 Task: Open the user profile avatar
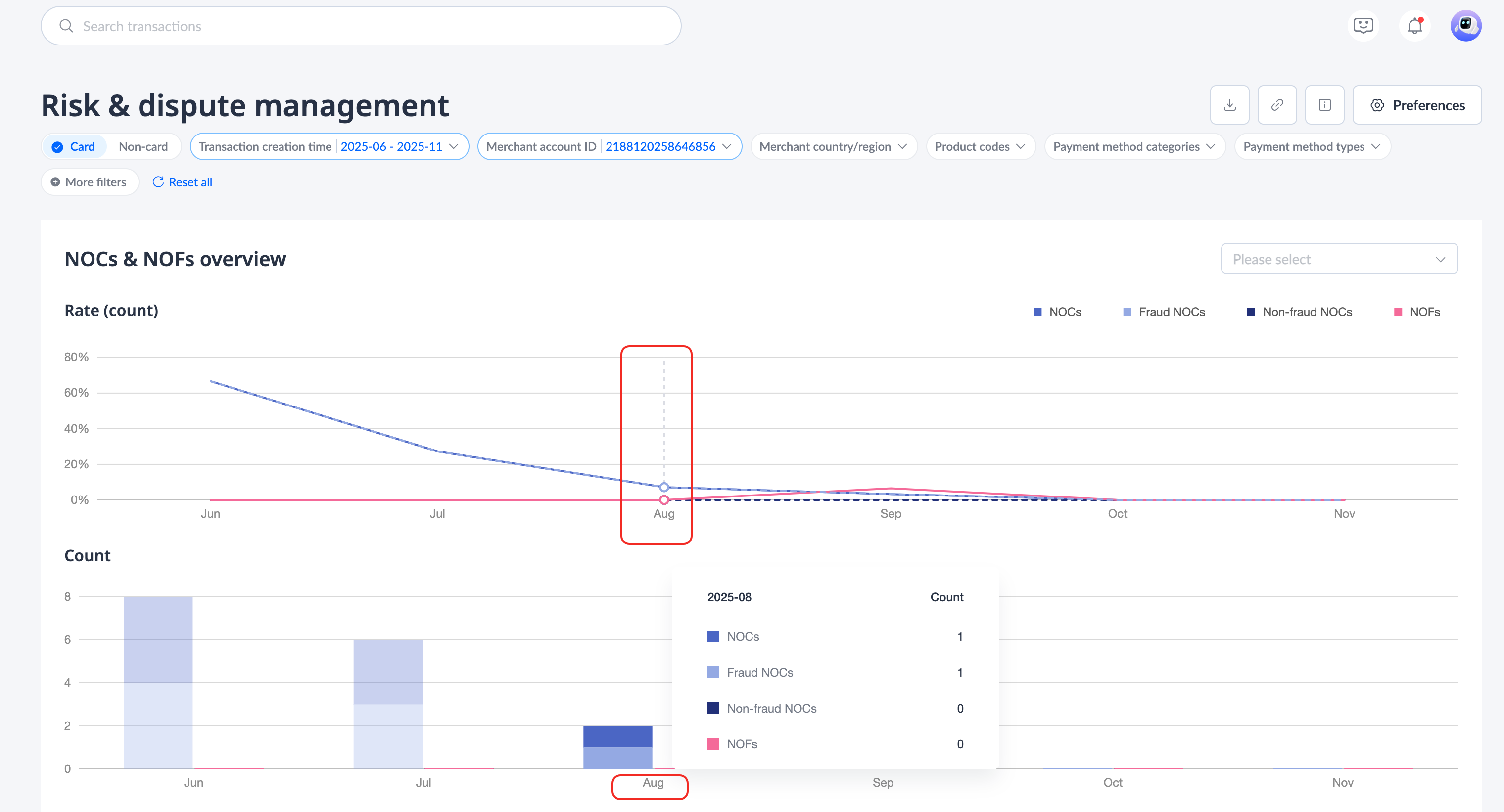(1465, 26)
